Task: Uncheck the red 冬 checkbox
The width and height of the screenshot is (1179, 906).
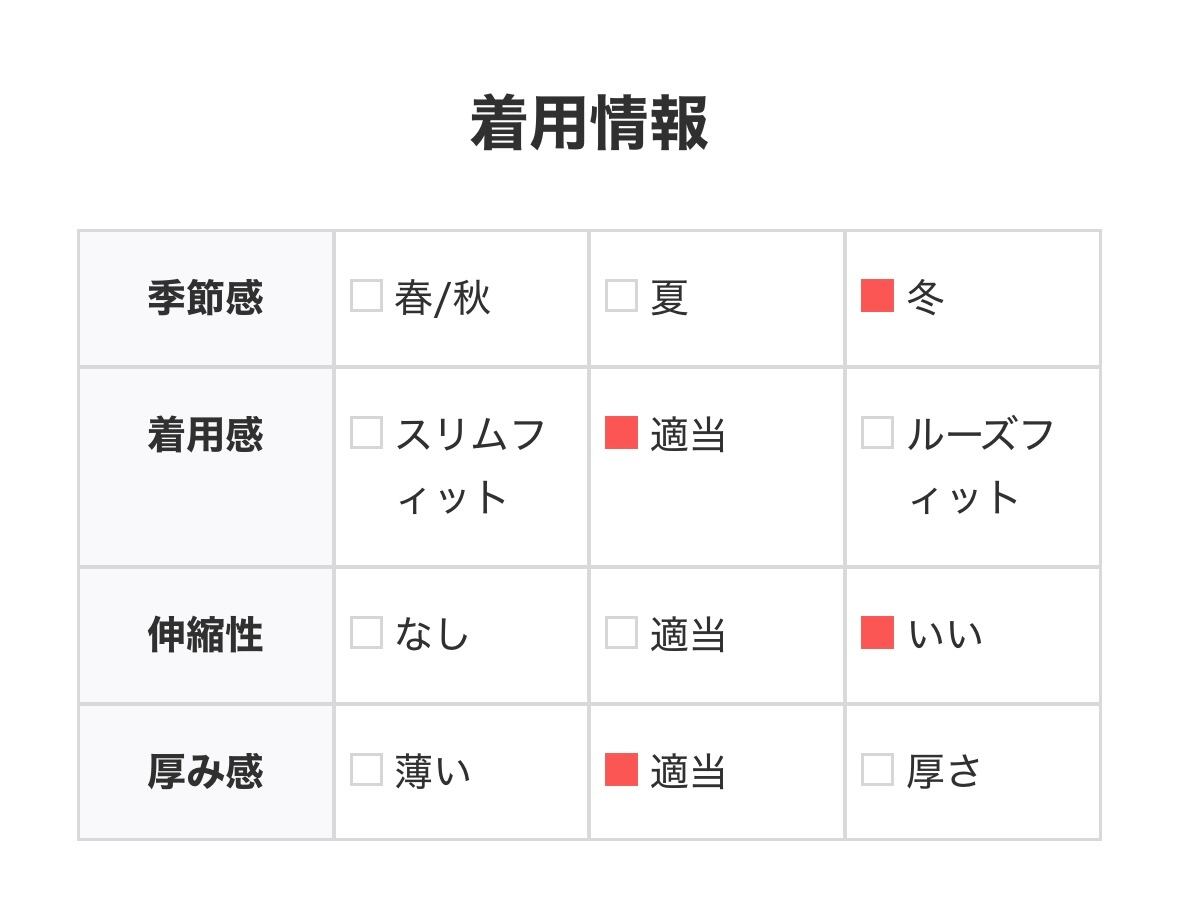Action: [x=877, y=296]
